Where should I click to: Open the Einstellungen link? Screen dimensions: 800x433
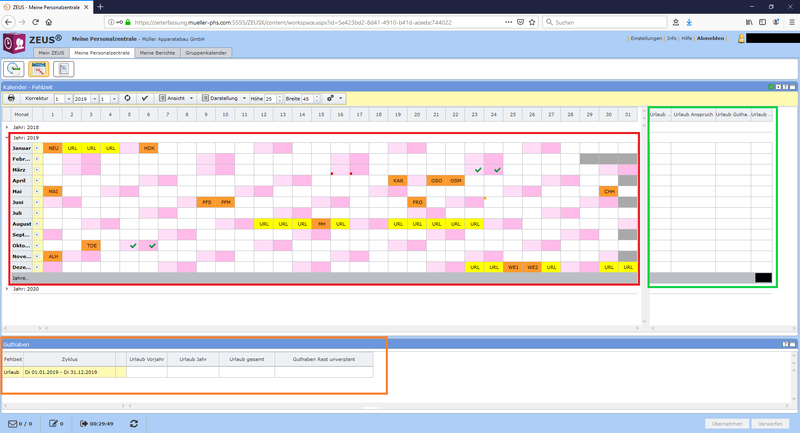tap(646, 38)
